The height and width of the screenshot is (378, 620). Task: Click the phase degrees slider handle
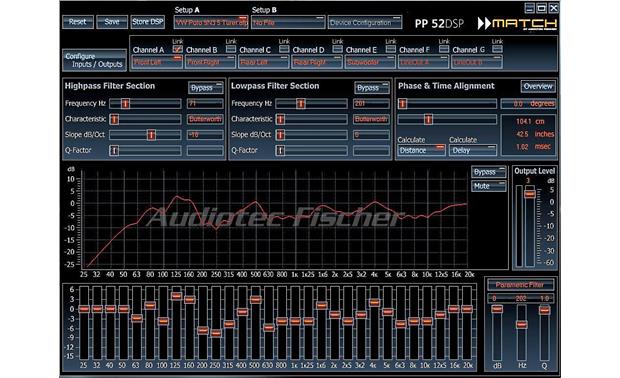click(x=403, y=104)
